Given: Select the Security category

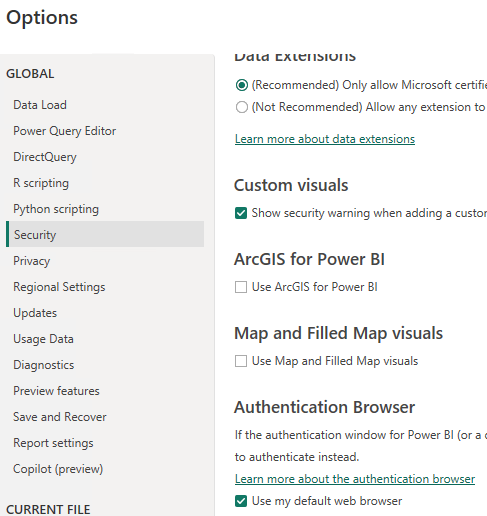Looking at the screenshot, I should 105,234.
